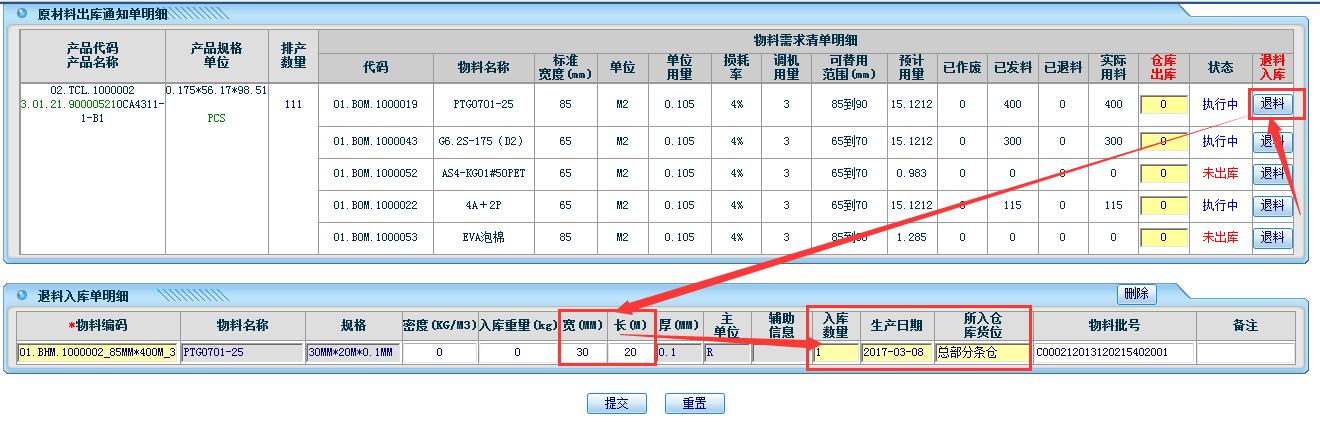Viewport: 1320px width, 422px height.
Task: Reset the form using 重置
Action: pyautogui.click(x=694, y=404)
